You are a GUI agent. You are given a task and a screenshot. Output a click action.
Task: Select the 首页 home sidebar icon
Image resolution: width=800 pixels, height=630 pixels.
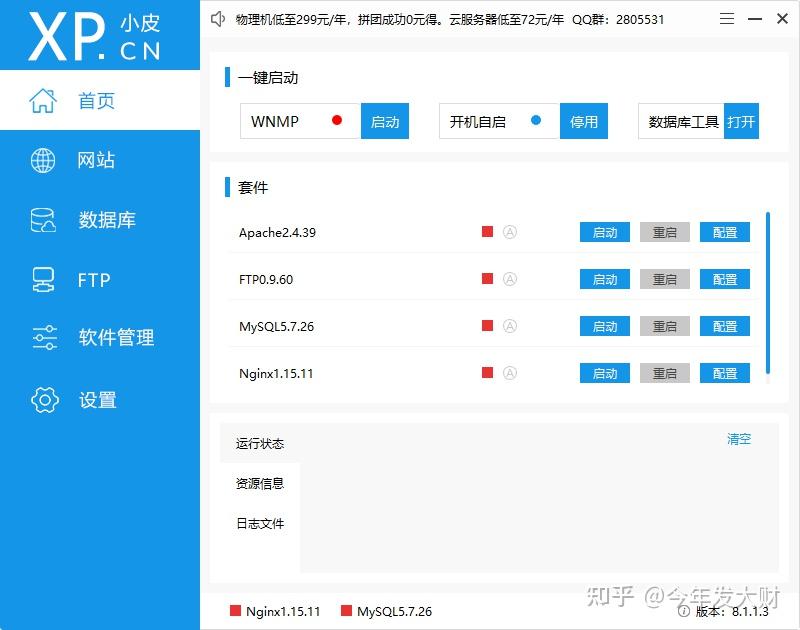point(43,100)
